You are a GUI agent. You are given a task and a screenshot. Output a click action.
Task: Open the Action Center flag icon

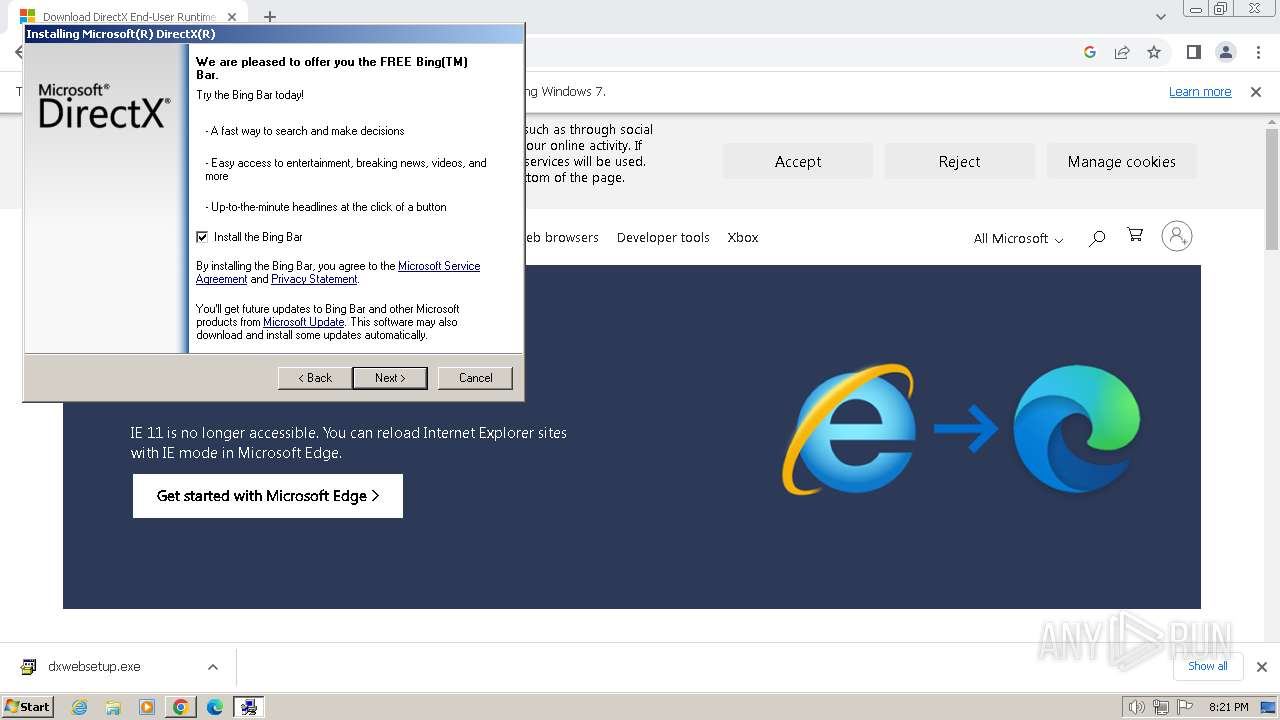(x=1185, y=707)
